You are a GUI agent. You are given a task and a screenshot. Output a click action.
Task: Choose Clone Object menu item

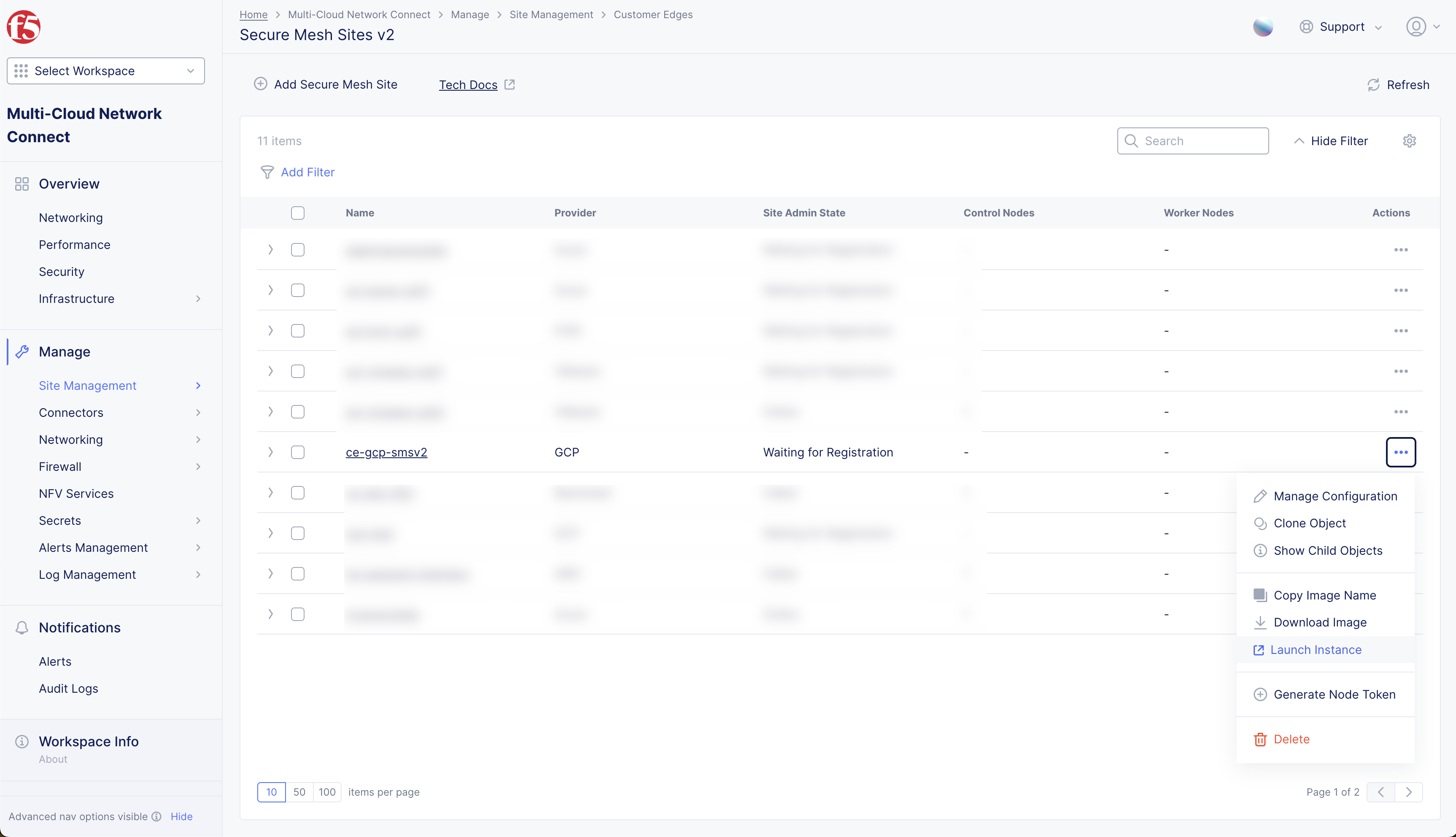pyautogui.click(x=1326, y=523)
